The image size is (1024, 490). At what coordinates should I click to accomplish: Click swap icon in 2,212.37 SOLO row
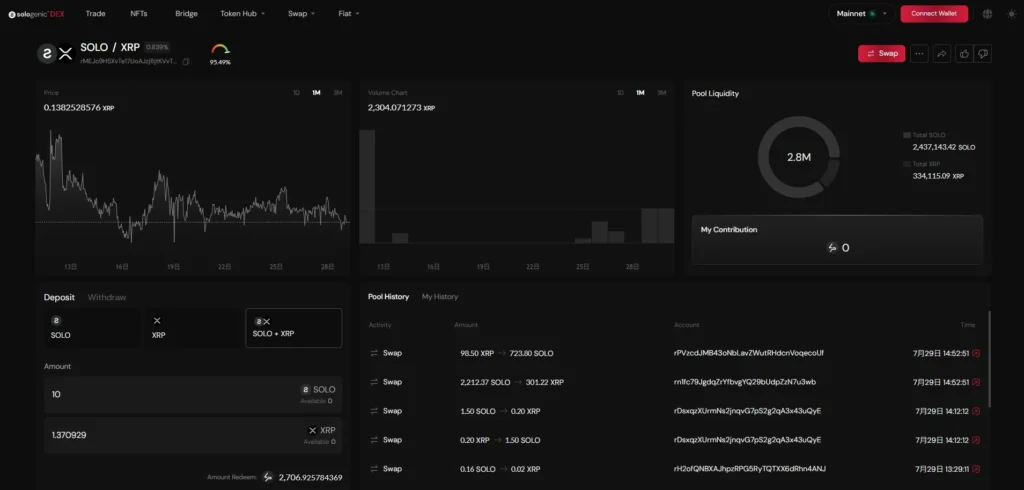(374, 382)
